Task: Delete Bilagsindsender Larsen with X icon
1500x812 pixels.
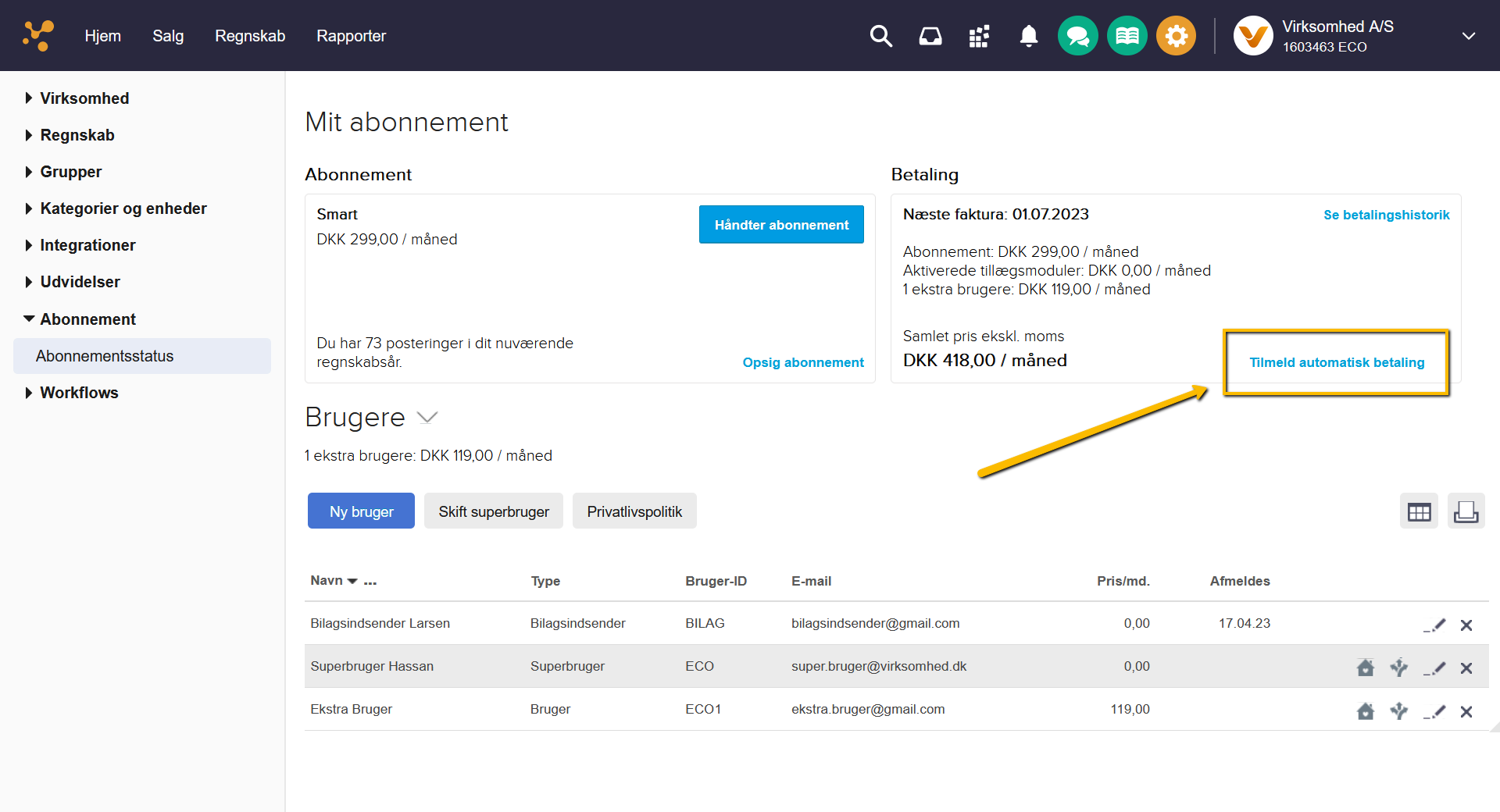Action: [x=1466, y=625]
